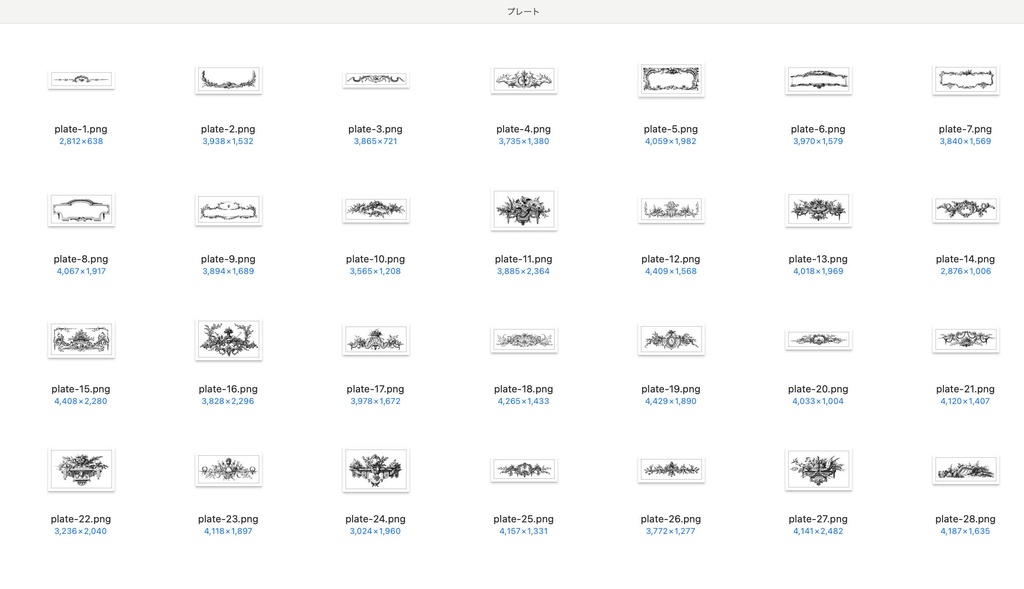Click the file name plate-2.png
1024x589 pixels.
[x=228, y=129]
